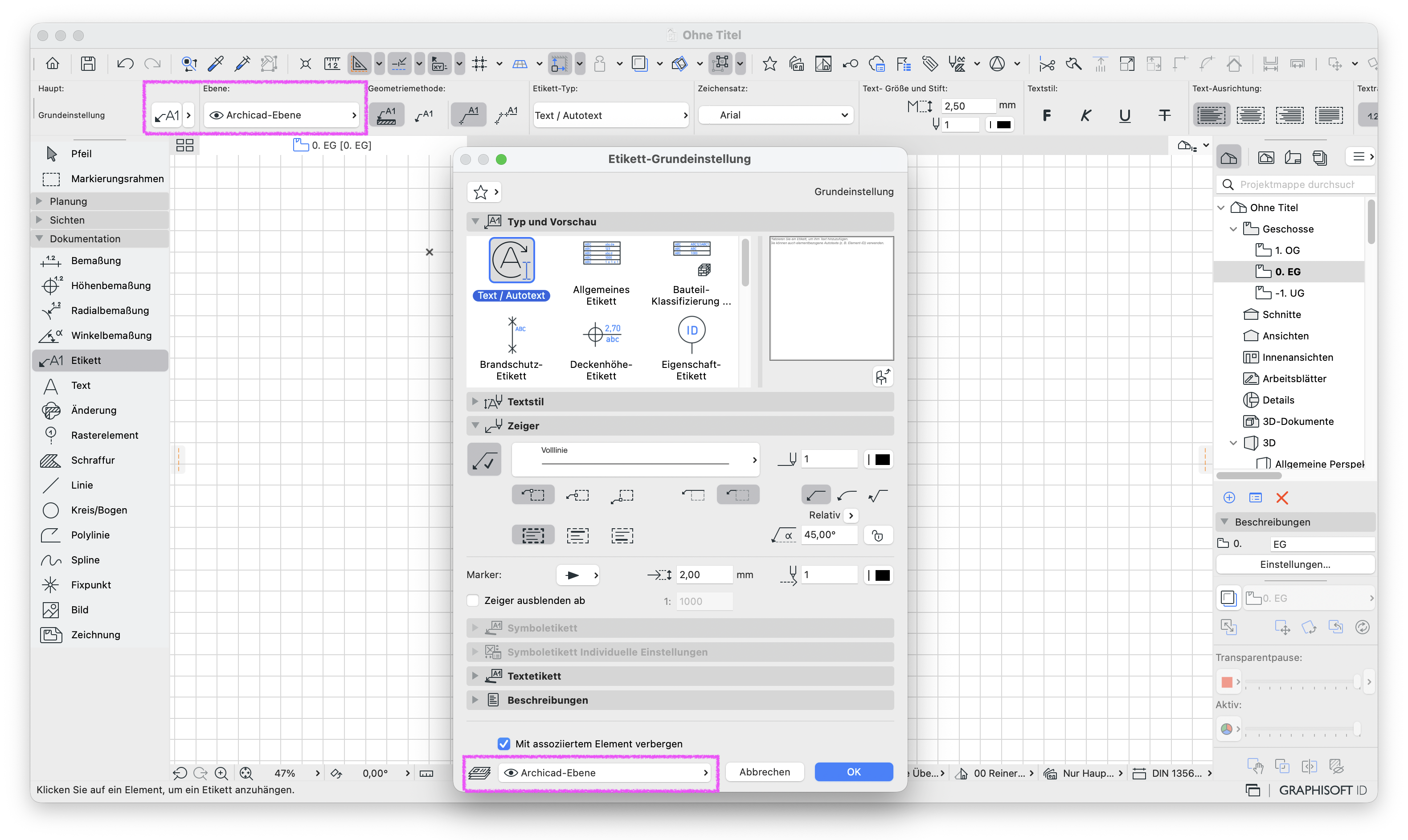The height and width of the screenshot is (840, 1408).
Task: Choose the Brandschutz-Etikett label type
Action: tap(511, 349)
